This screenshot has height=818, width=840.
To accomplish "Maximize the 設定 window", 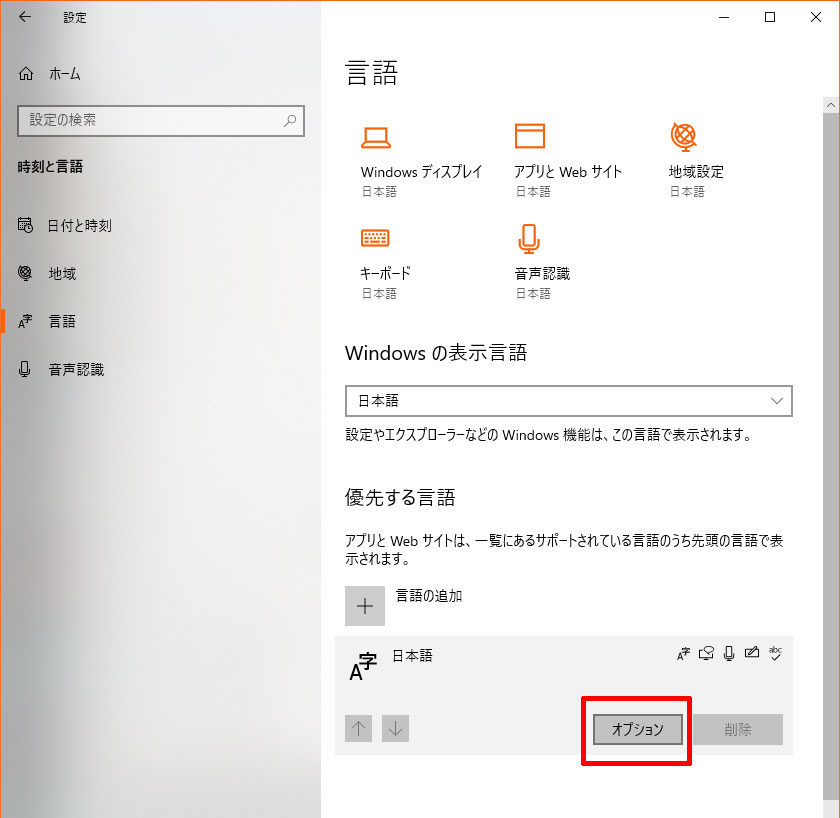I will point(770,17).
